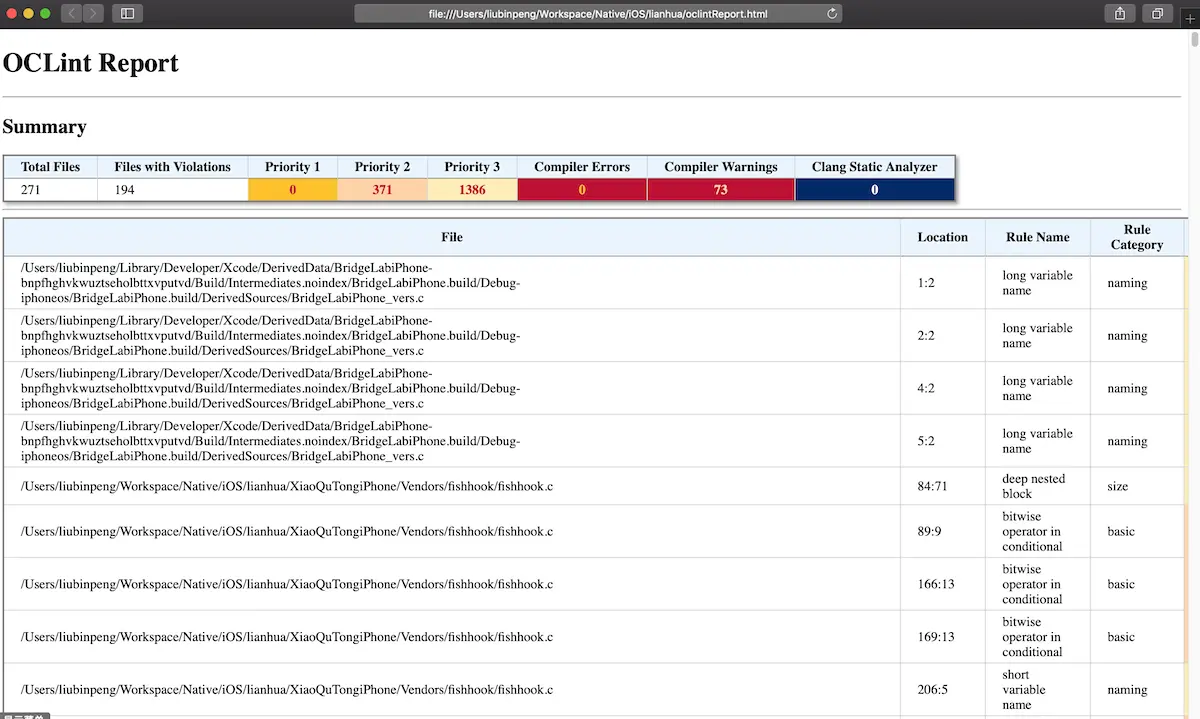Screen dimensions: 1200x719
Task: Click the Files with Violations header cell
Action: tap(173, 167)
